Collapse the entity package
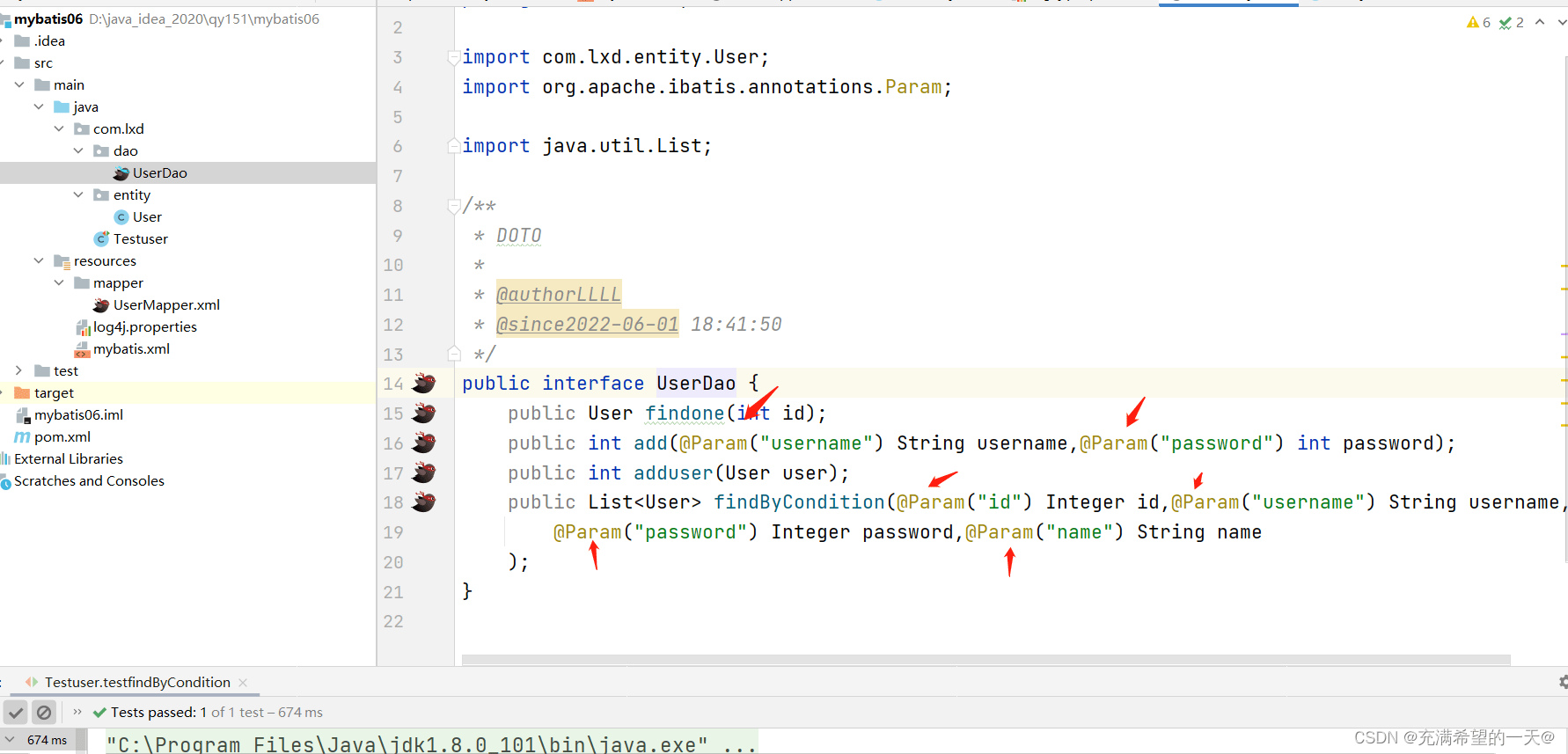 tap(78, 194)
